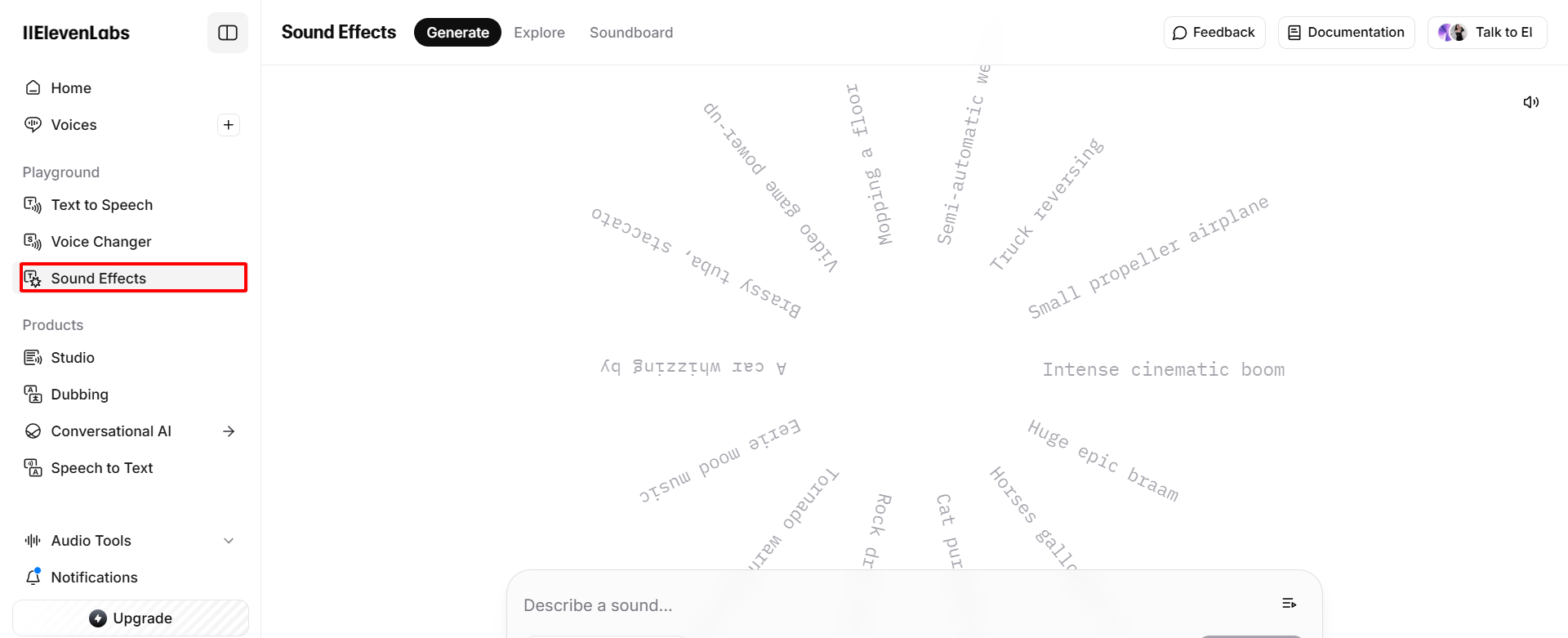Expand Conversational AI arrow
This screenshot has height=638, width=1568.
pos(229,431)
